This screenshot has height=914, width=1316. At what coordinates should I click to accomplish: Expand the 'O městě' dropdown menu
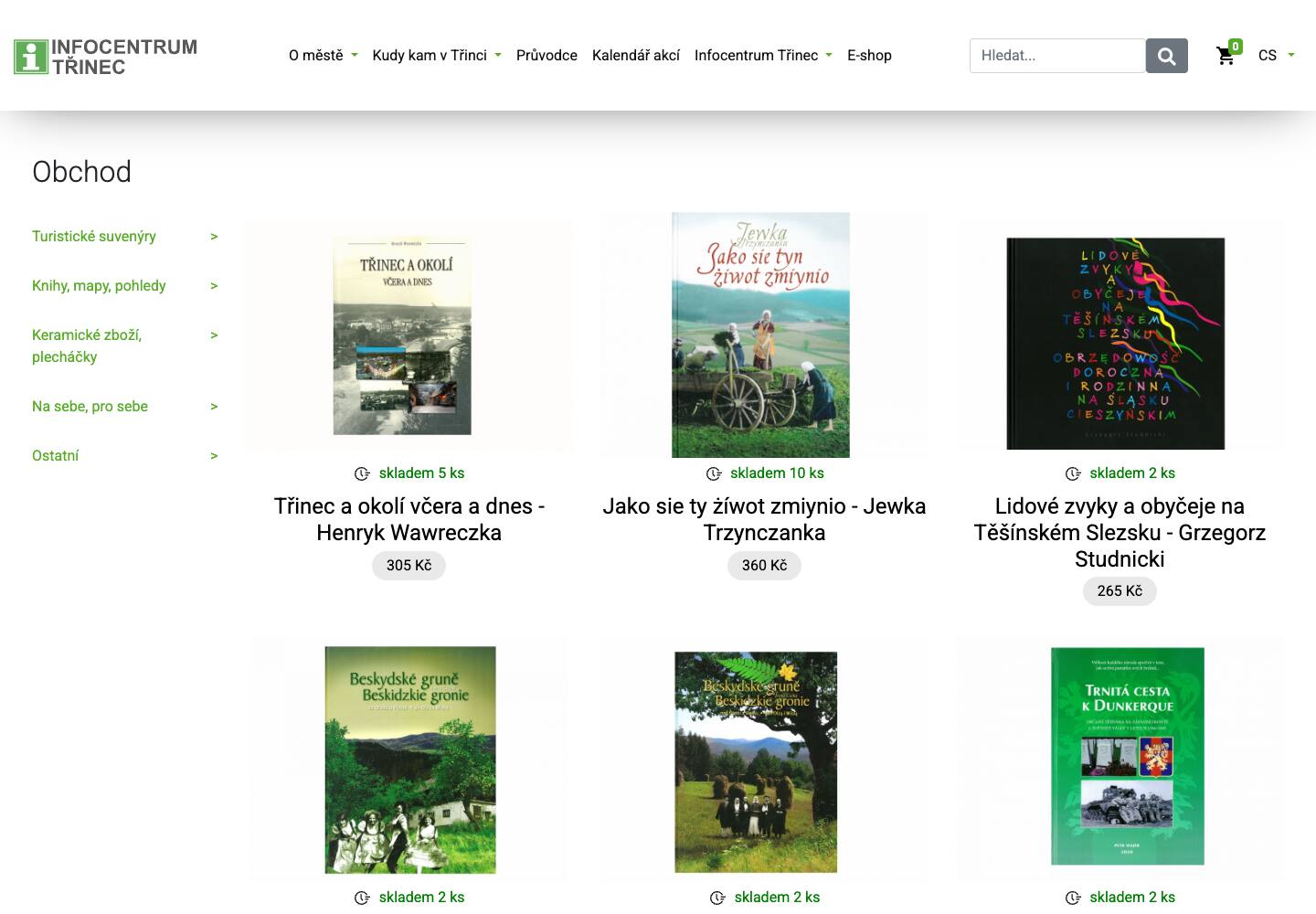click(x=323, y=55)
